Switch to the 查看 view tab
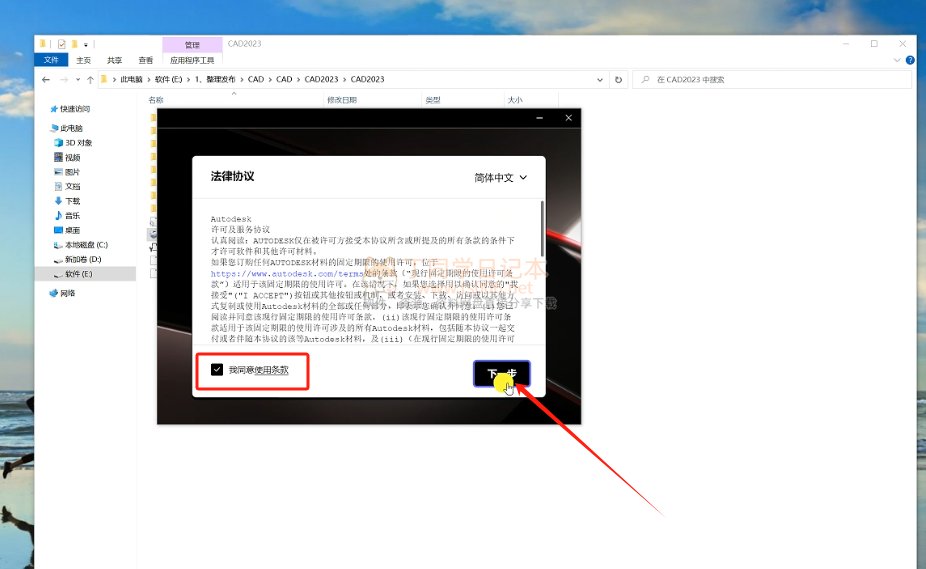The height and width of the screenshot is (569, 926). [x=146, y=60]
